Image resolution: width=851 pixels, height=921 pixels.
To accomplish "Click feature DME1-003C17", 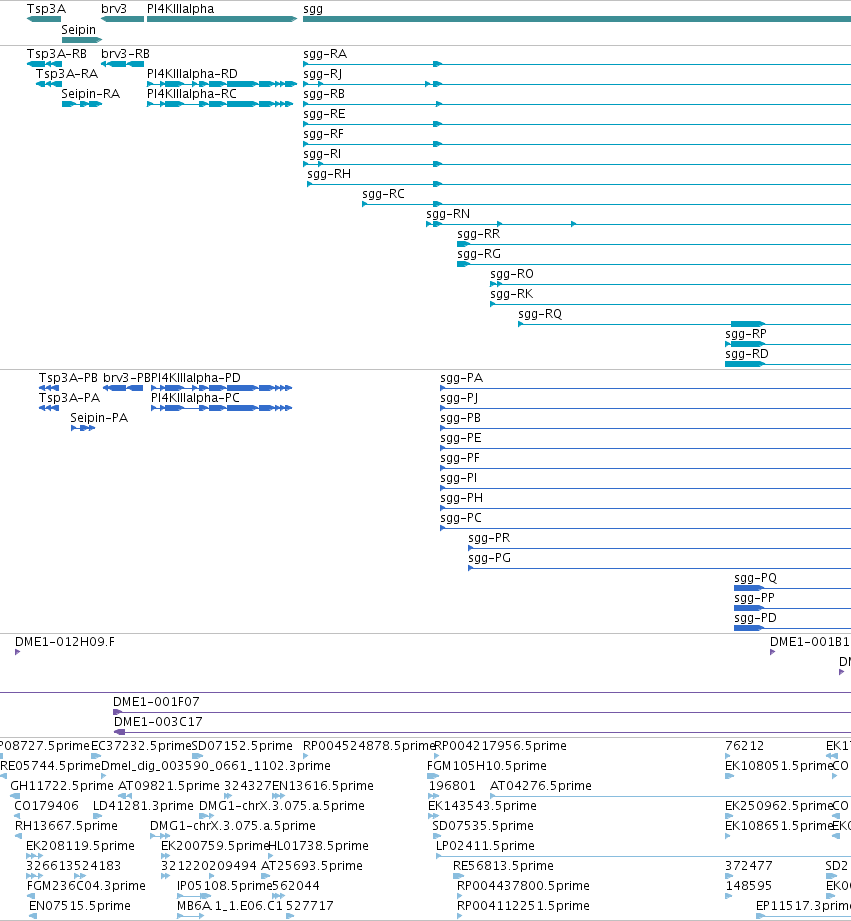I will coord(158,721).
